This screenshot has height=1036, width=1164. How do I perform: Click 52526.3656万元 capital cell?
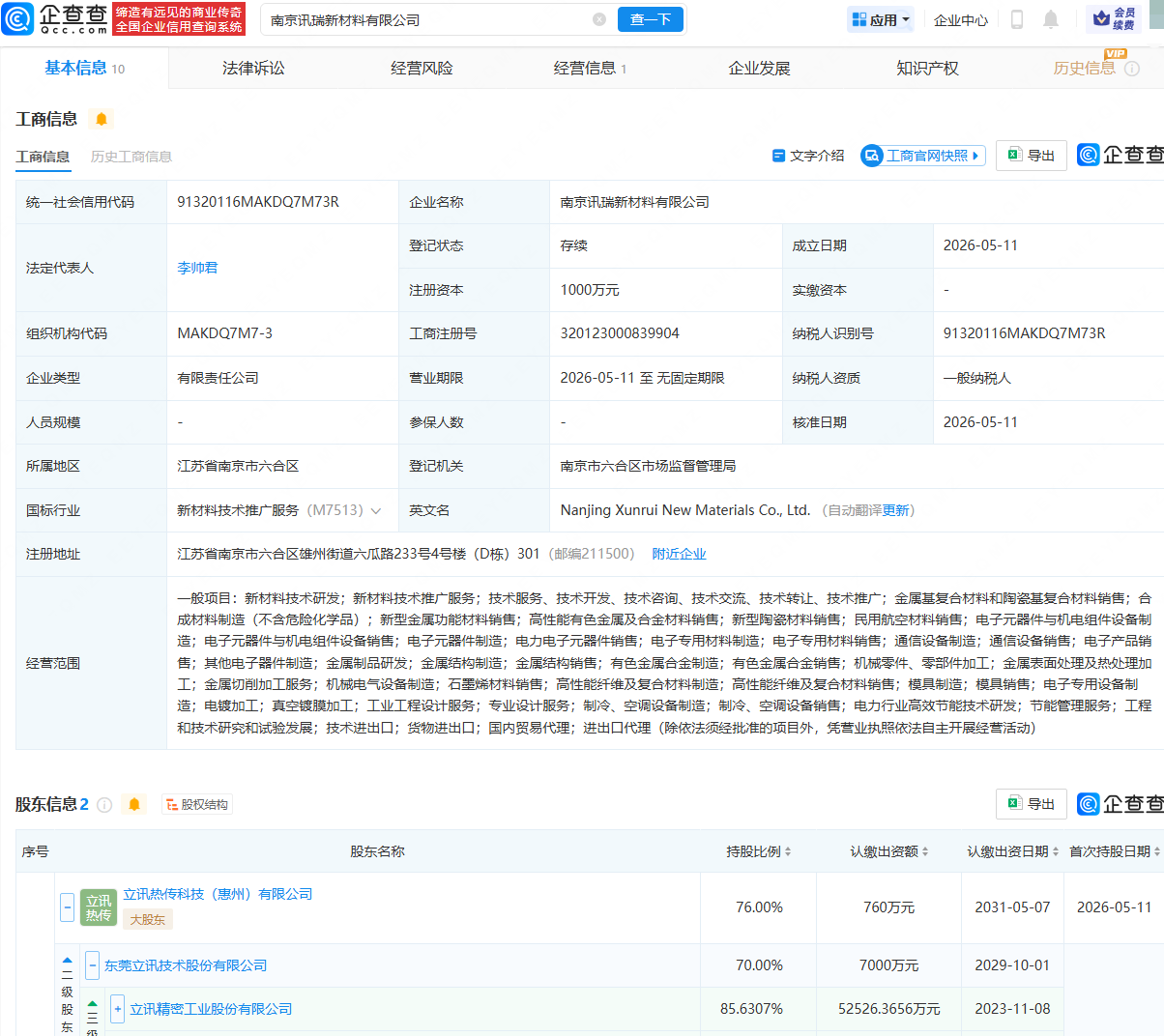(889, 1009)
